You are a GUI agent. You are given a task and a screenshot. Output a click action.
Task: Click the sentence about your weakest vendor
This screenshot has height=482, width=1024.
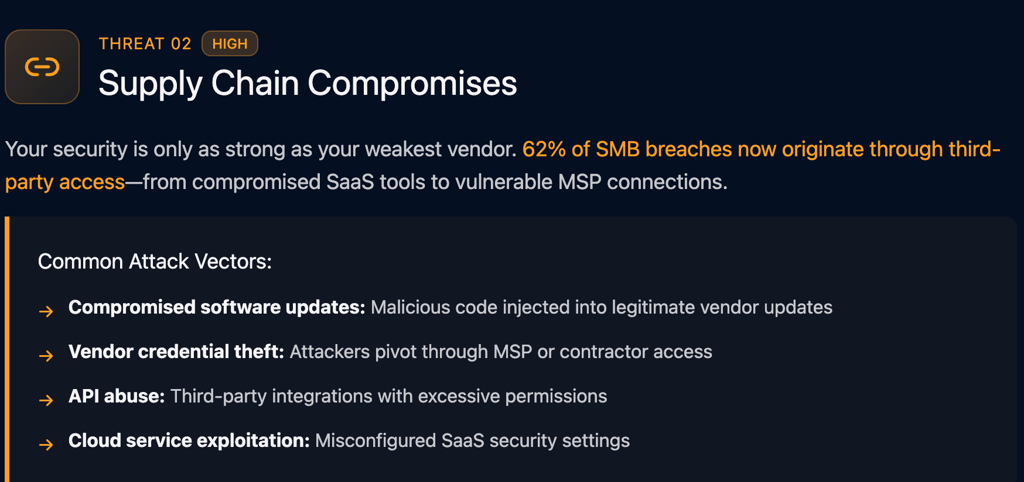(260, 150)
